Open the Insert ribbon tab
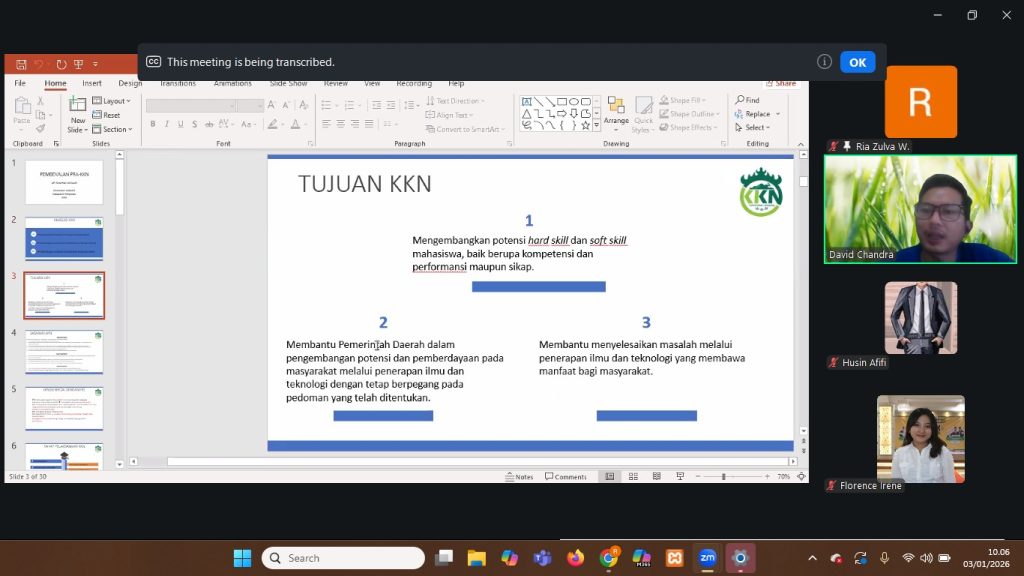The image size is (1024, 576). click(92, 84)
